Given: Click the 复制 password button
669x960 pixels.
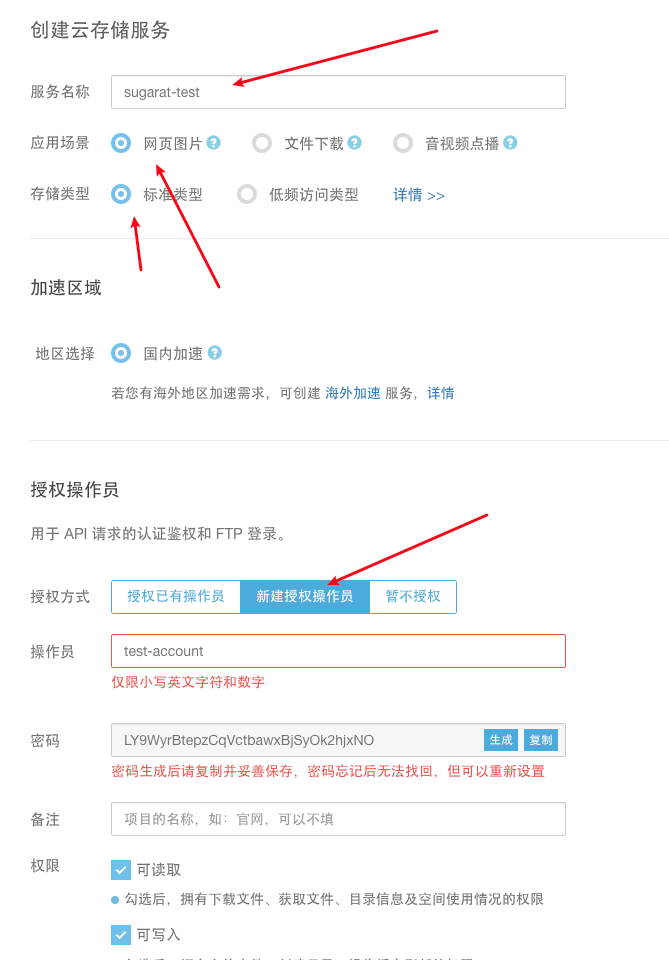Looking at the screenshot, I should pyautogui.click(x=540, y=740).
